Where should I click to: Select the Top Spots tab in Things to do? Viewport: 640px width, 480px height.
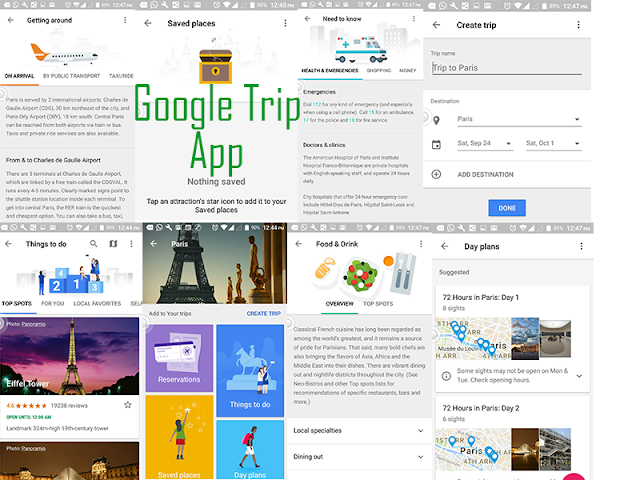(17, 304)
